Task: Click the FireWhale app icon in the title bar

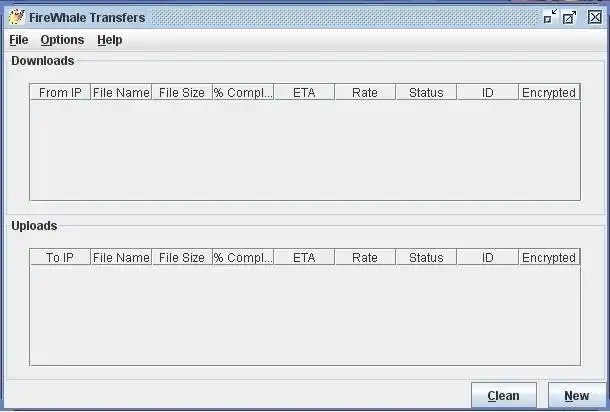Action: [16, 17]
